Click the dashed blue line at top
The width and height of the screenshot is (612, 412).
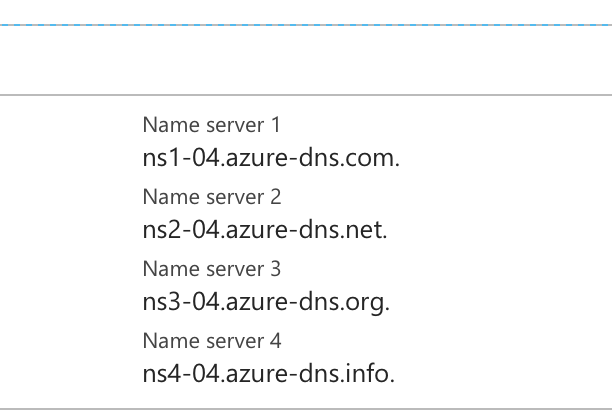(x=306, y=25)
